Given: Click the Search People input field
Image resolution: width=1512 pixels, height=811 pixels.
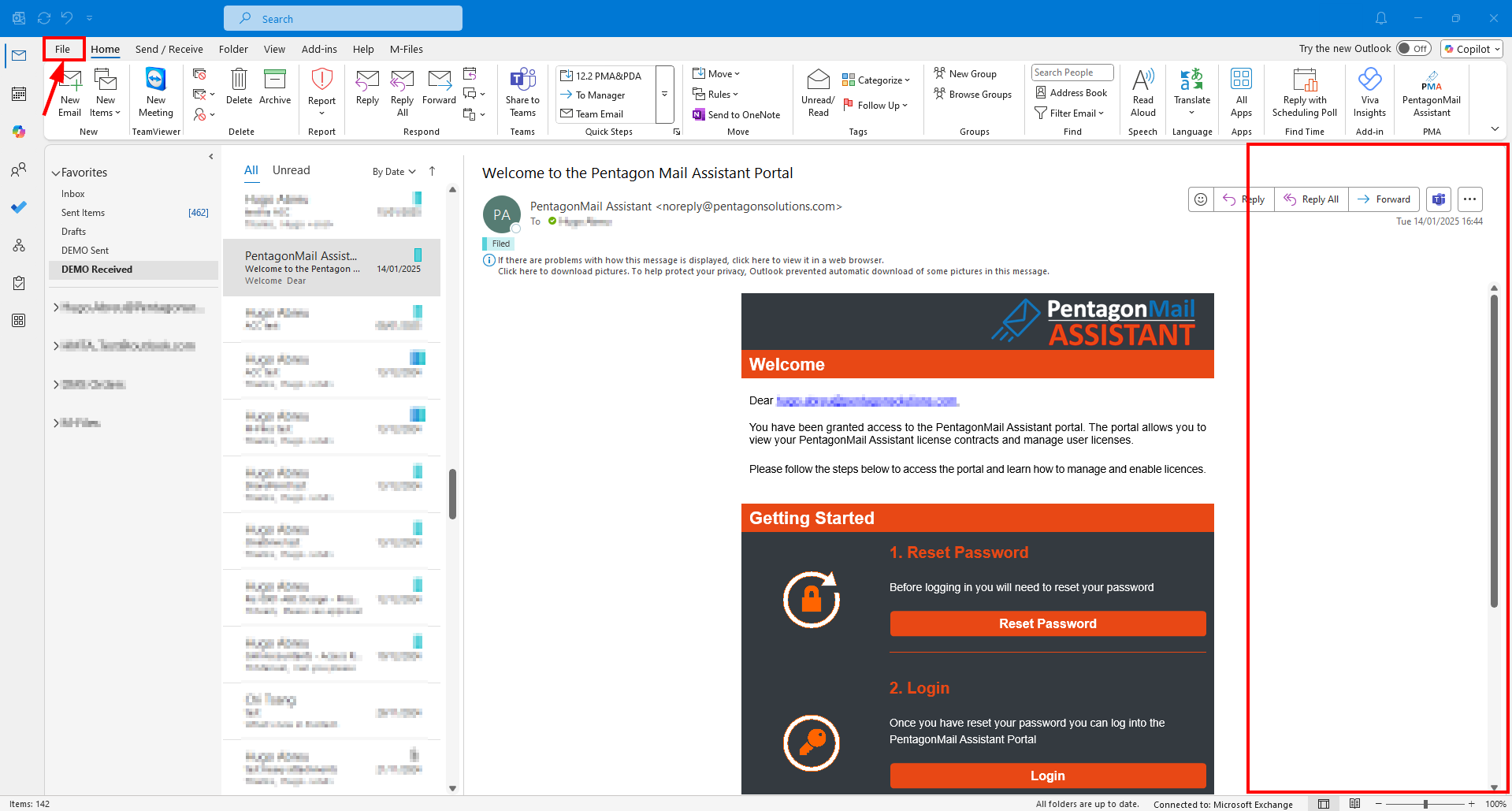Looking at the screenshot, I should click(1072, 73).
